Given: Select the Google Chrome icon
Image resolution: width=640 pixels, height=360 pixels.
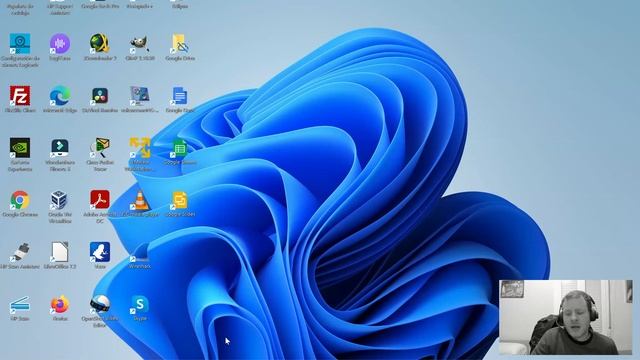Looking at the screenshot, I should (x=20, y=200).
